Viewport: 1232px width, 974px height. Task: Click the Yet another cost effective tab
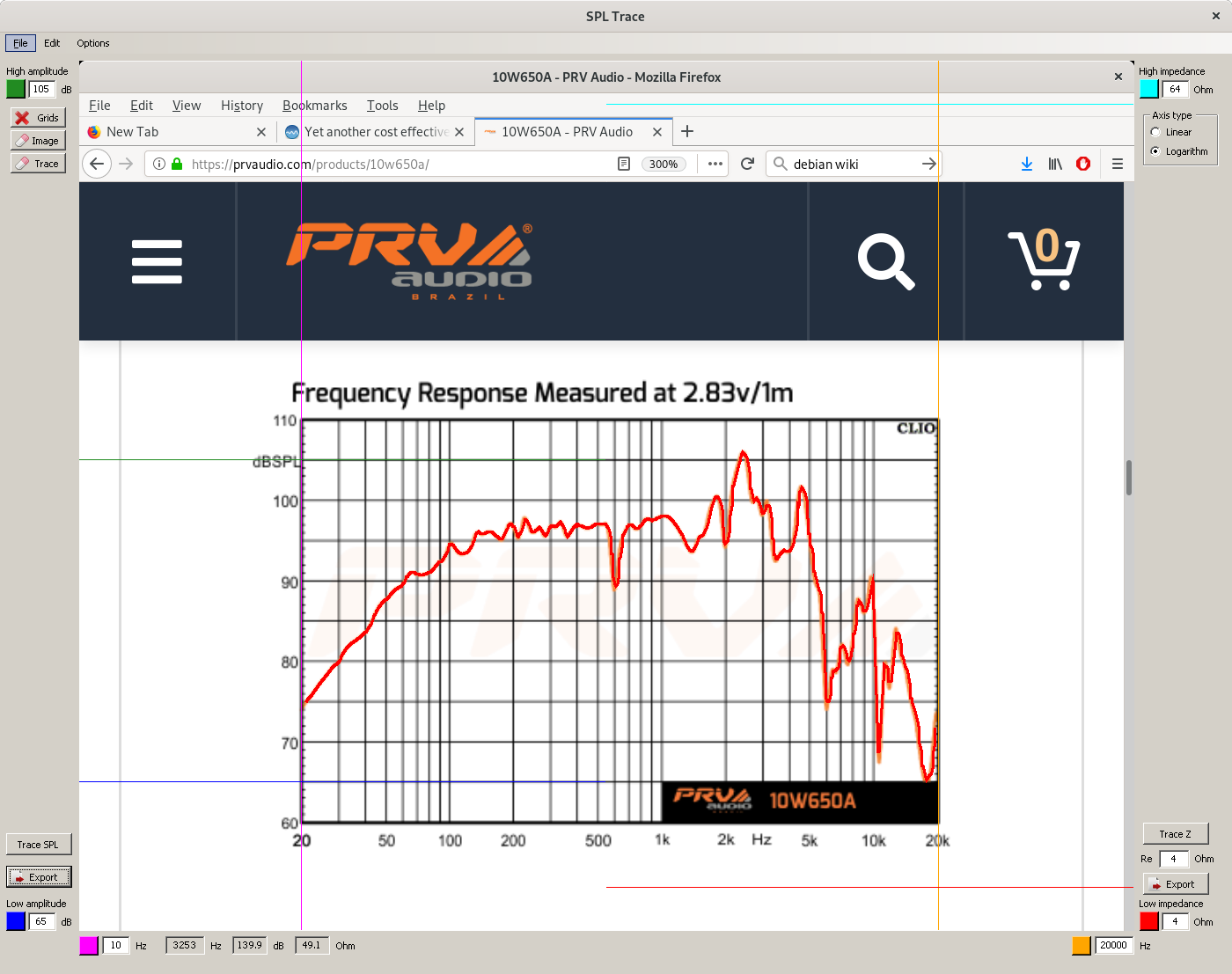tap(376, 132)
